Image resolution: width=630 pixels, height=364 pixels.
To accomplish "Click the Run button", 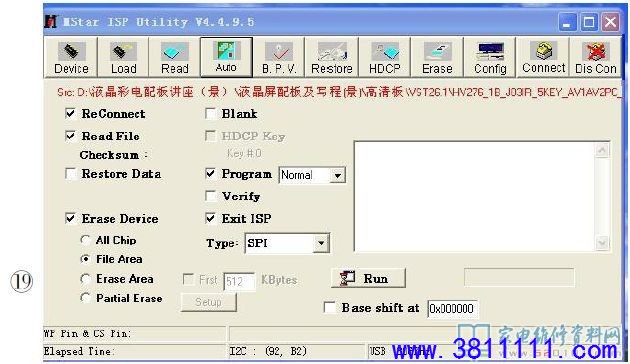I will point(368,278).
